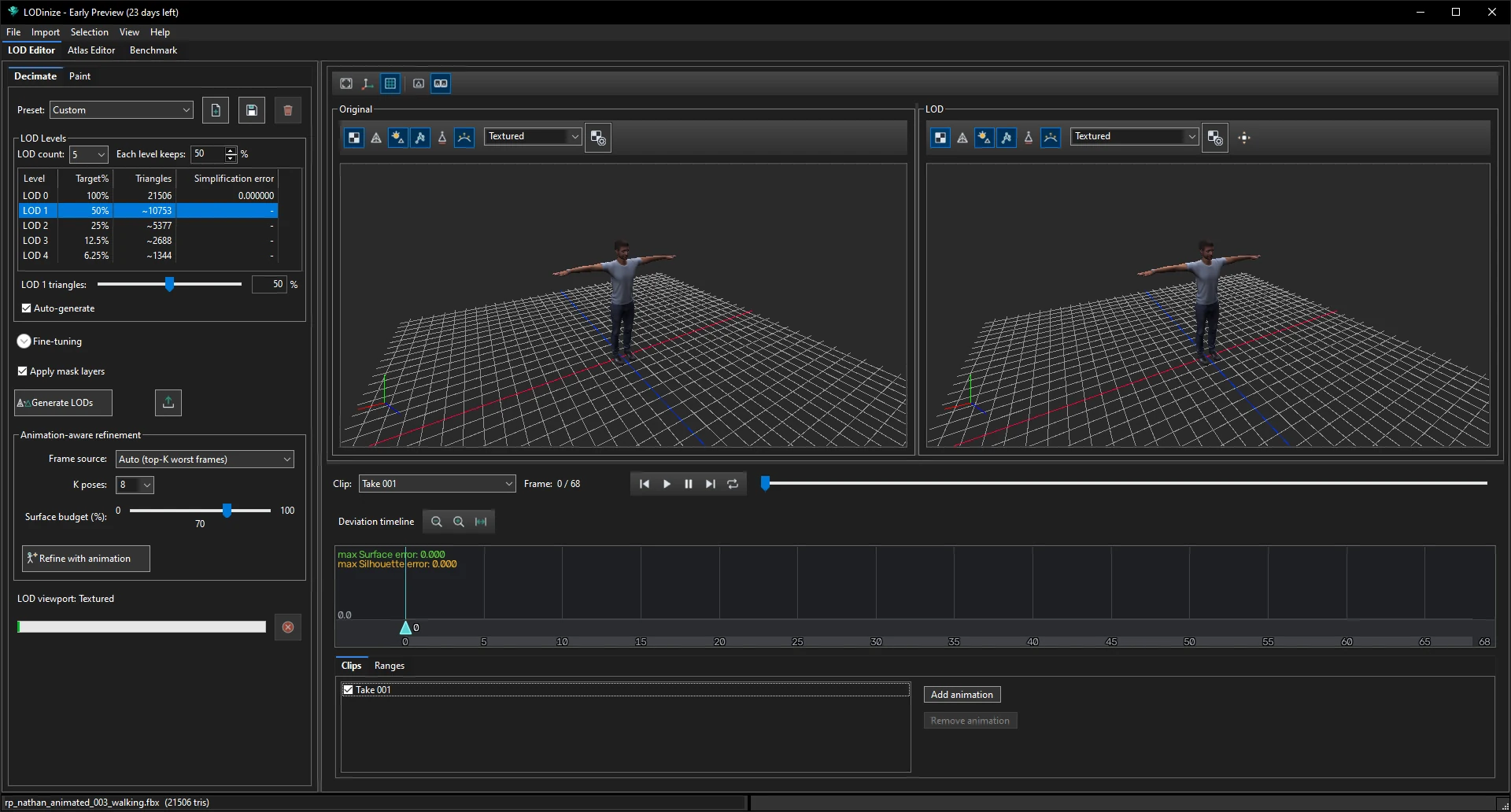Click the Surface budget slider handle
Image resolution: width=1511 pixels, height=812 pixels.
coord(227,511)
